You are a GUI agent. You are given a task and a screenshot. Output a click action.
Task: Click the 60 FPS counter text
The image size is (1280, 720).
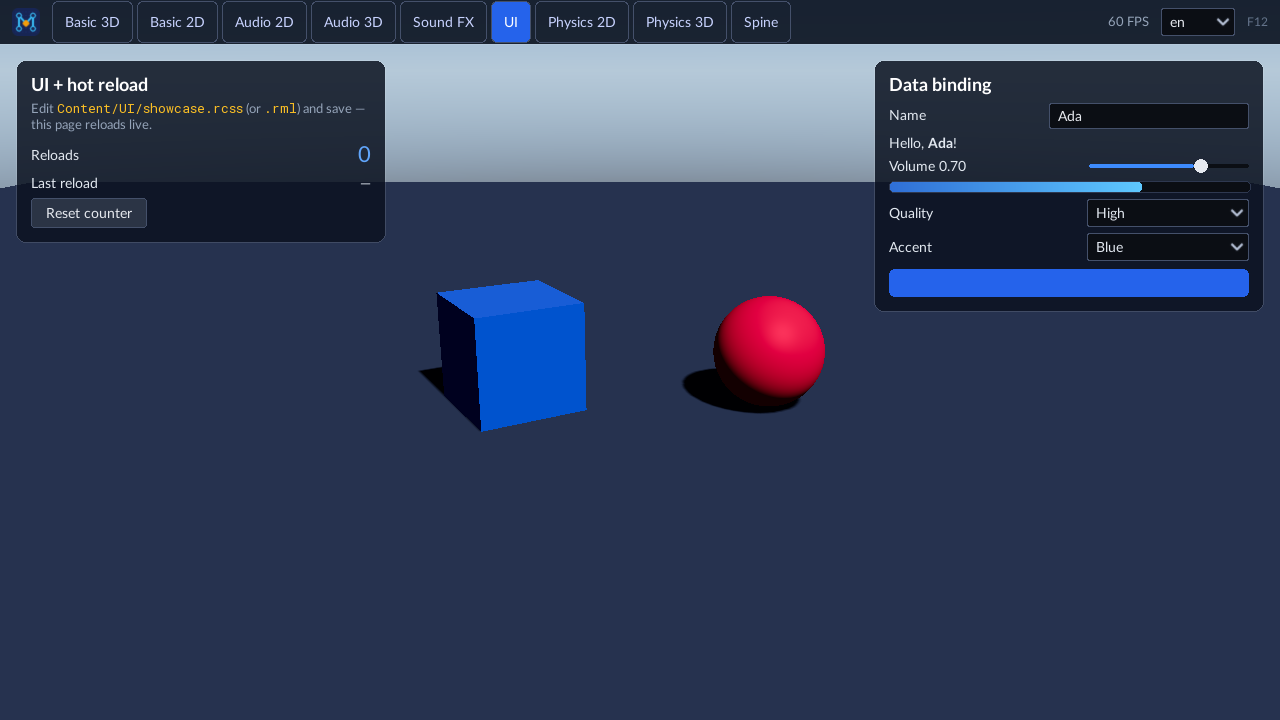(x=1128, y=22)
